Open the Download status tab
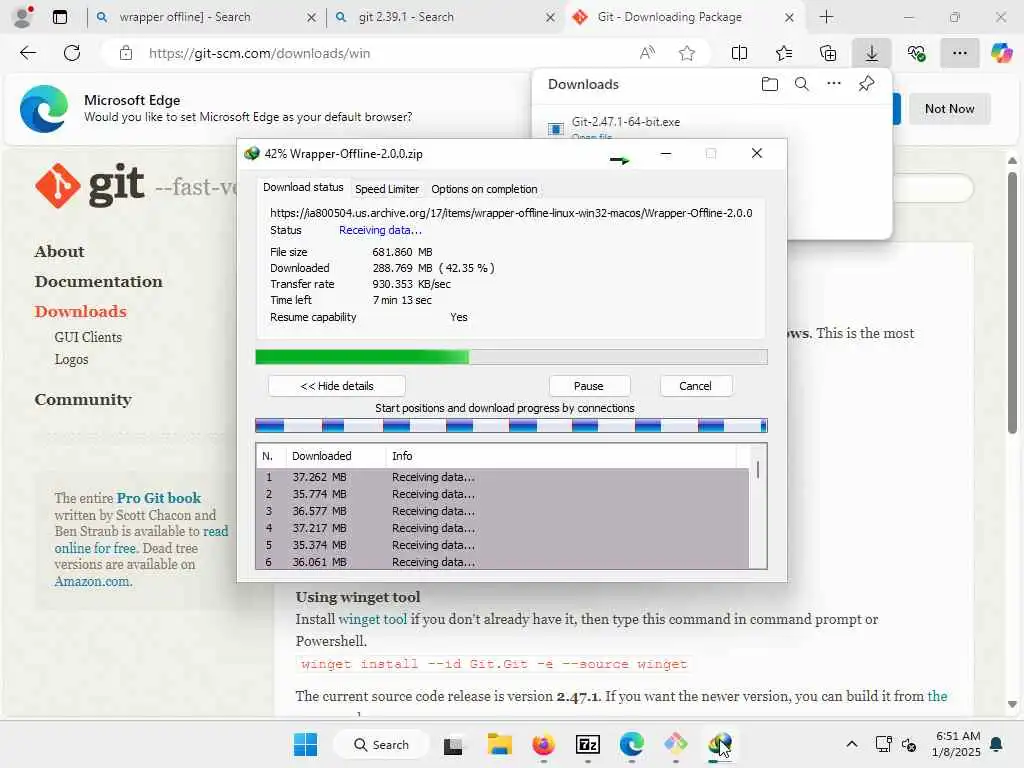 click(x=302, y=187)
